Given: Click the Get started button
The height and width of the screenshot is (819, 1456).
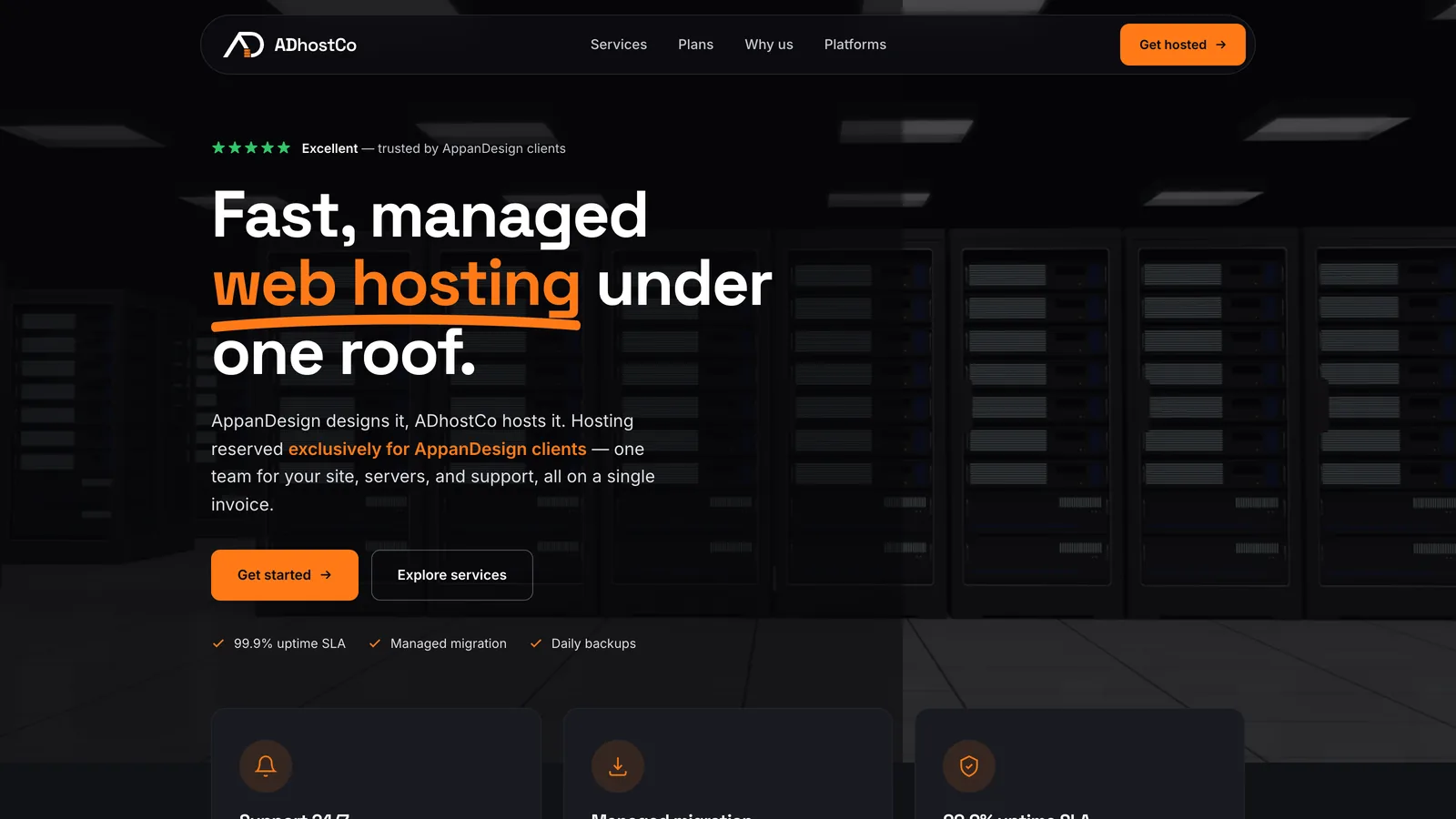Looking at the screenshot, I should click(x=285, y=575).
